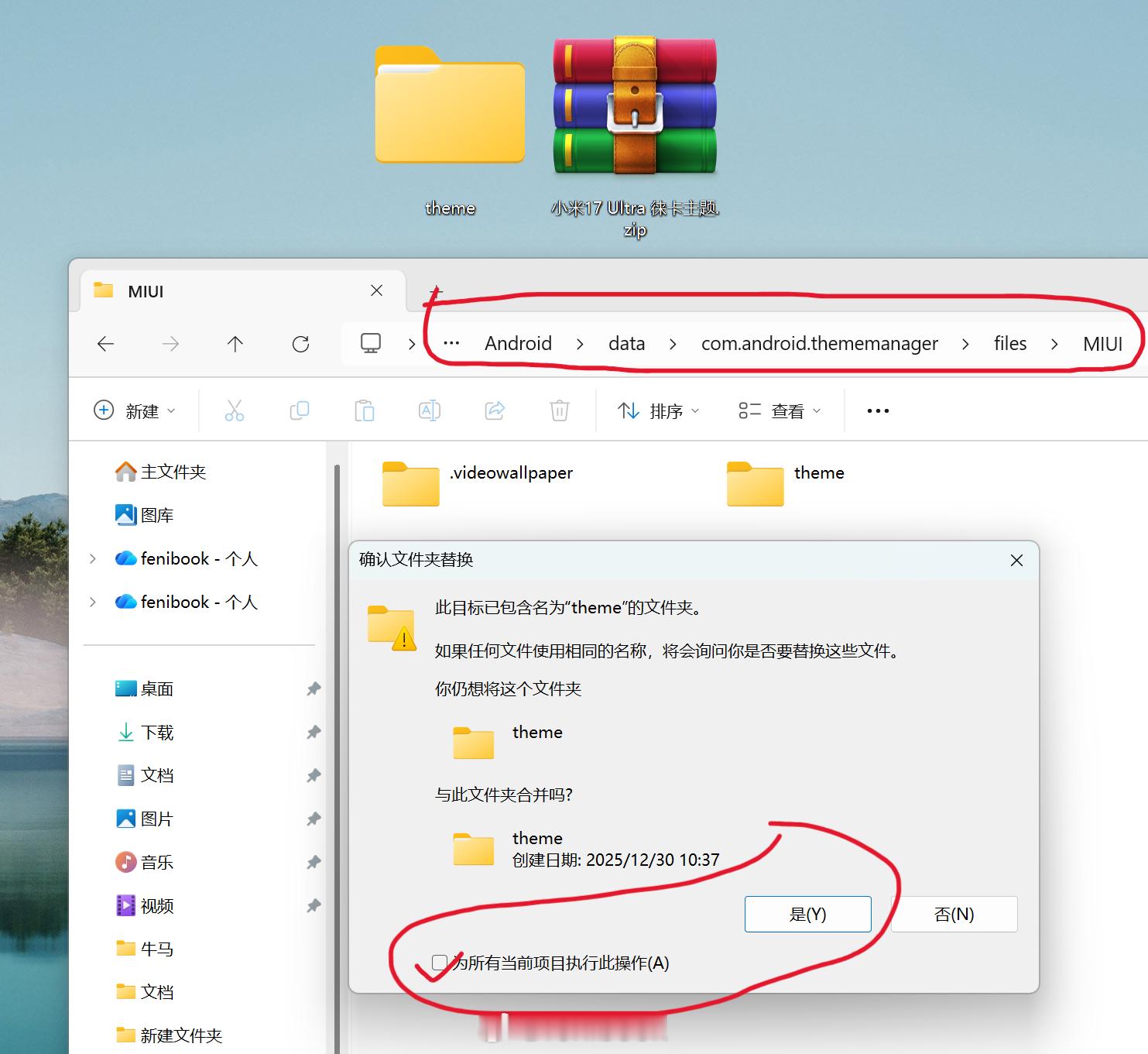The image size is (1148, 1054).
Task: Go forward in File Explorer
Action: 170,344
